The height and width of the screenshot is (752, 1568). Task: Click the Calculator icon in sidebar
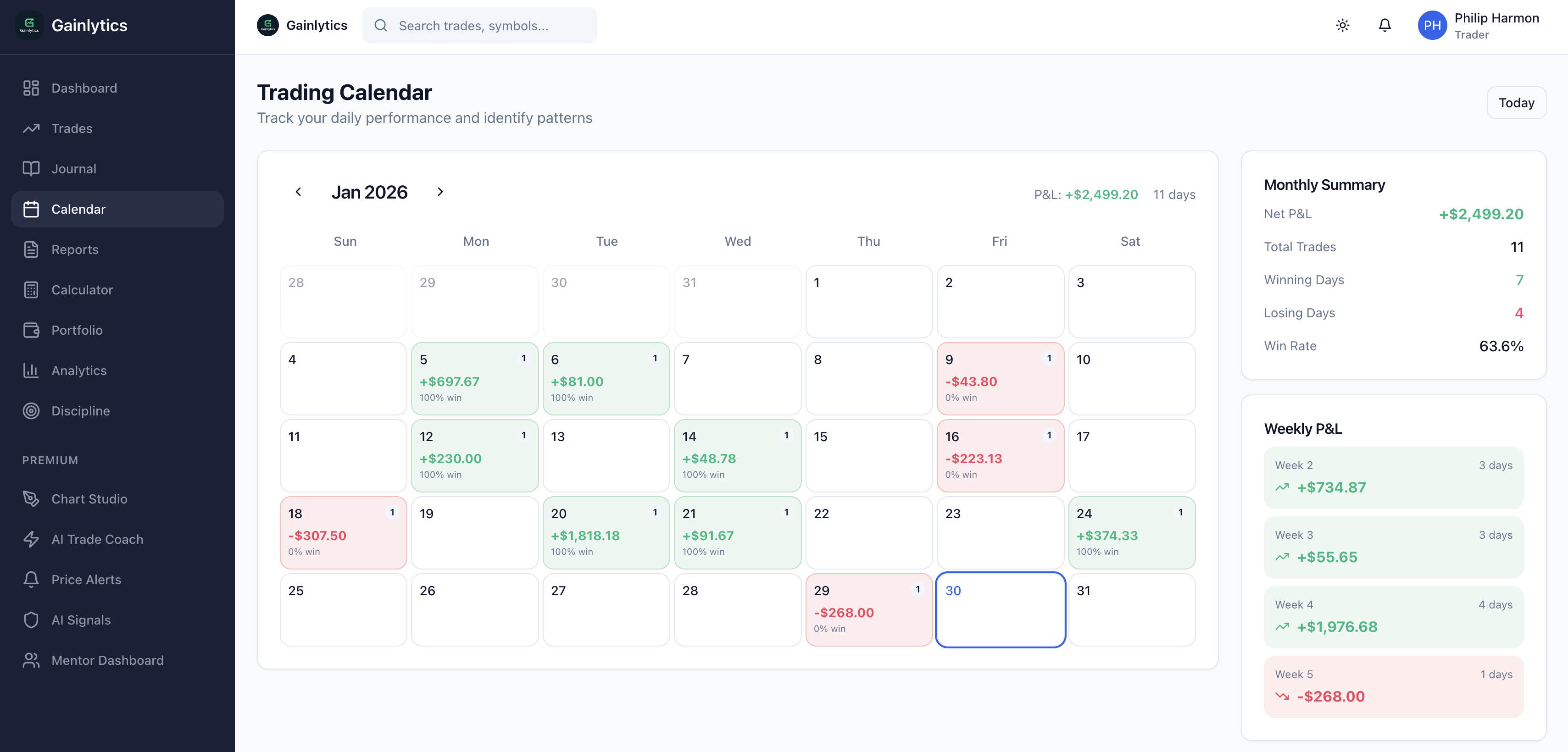pyautogui.click(x=31, y=290)
